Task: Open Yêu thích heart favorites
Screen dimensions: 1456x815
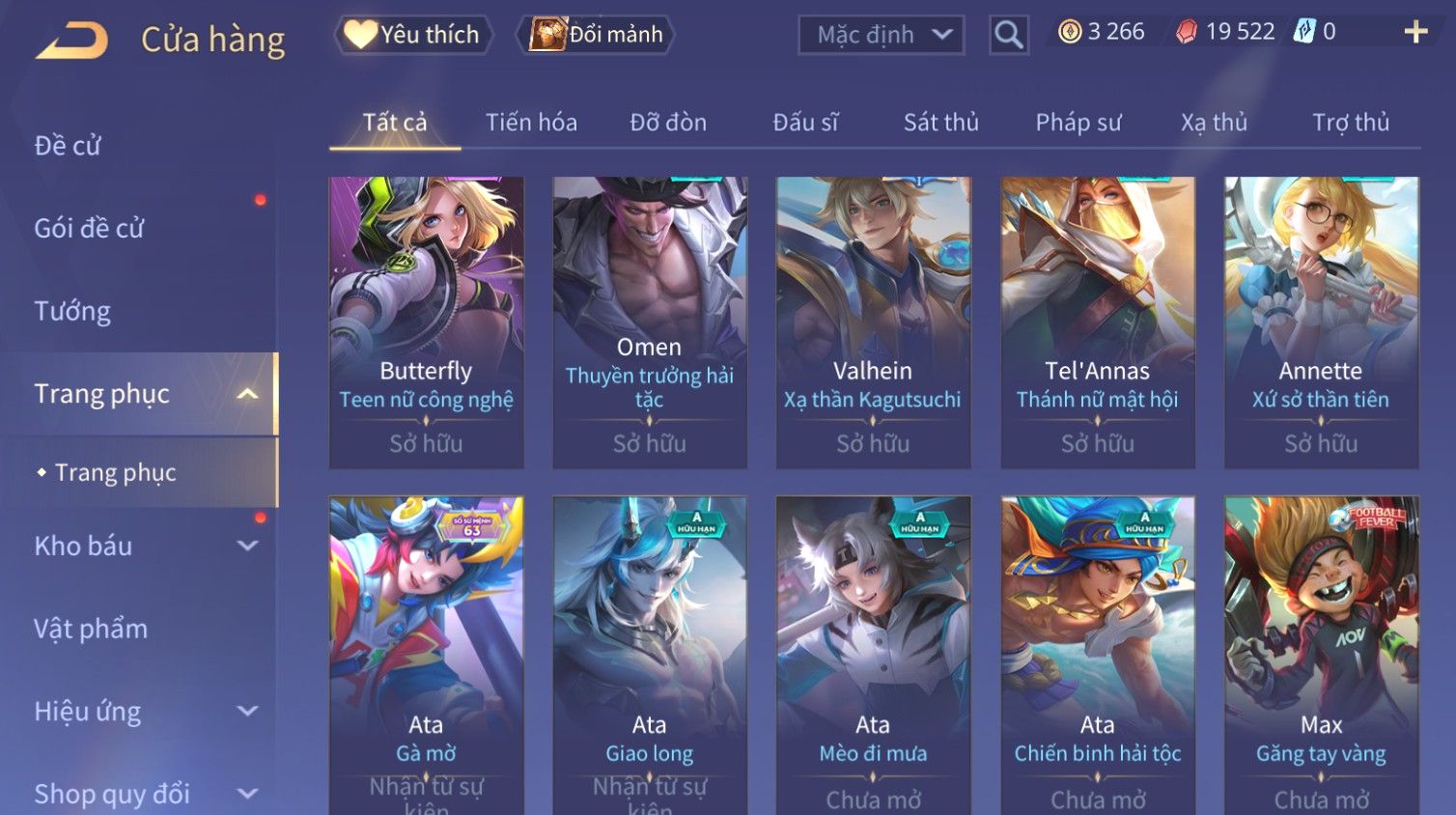Action: (x=413, y=35)
